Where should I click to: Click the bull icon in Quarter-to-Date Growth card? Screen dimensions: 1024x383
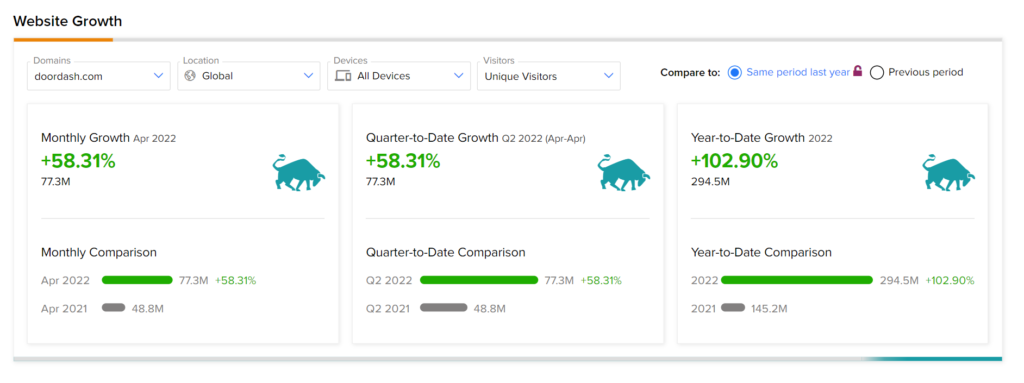click(624, 173)
